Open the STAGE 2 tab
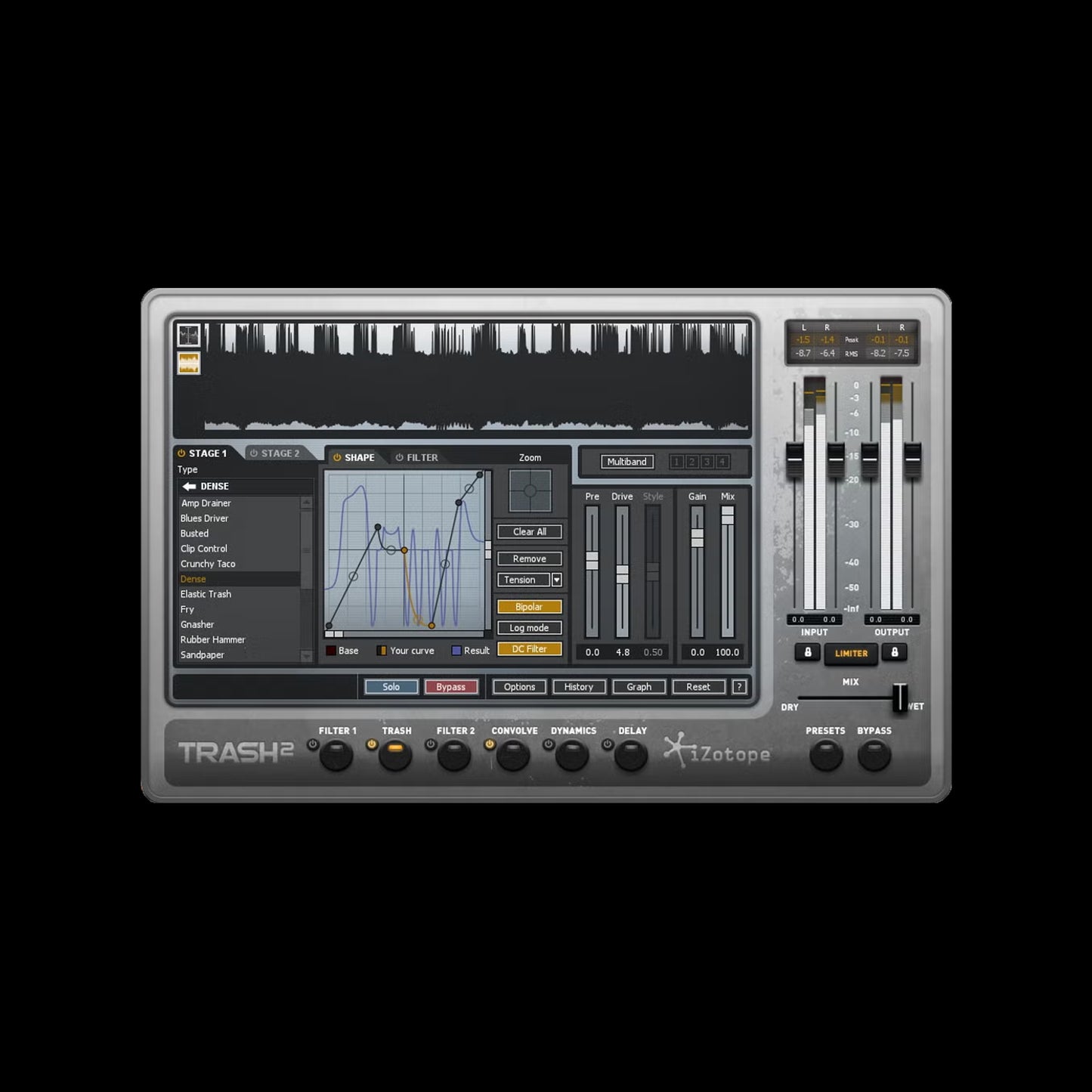The image size is (1092, 1092). click(280, 453)
